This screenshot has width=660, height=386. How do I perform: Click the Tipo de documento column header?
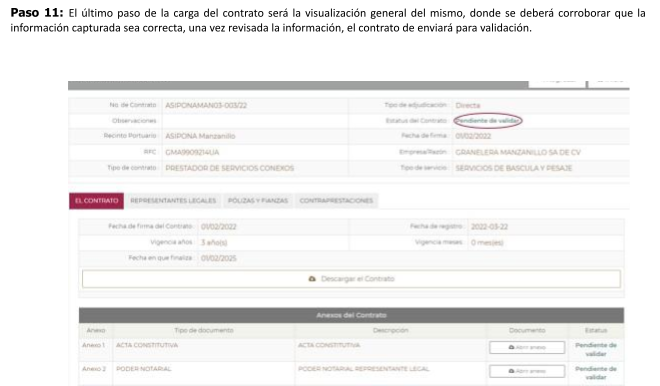(204, 330)
